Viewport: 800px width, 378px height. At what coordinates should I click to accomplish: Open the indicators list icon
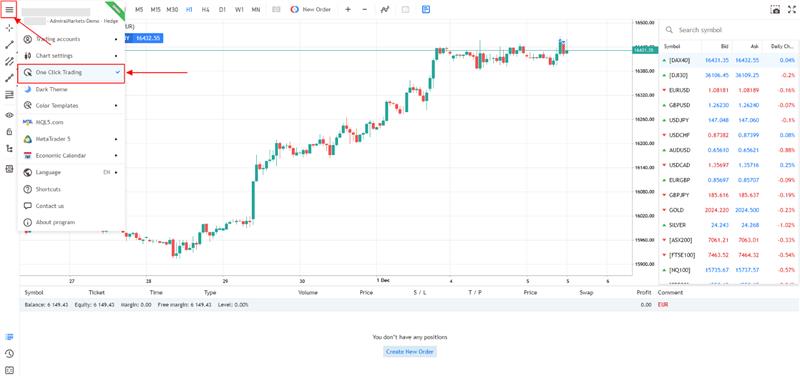pos(385,9)
